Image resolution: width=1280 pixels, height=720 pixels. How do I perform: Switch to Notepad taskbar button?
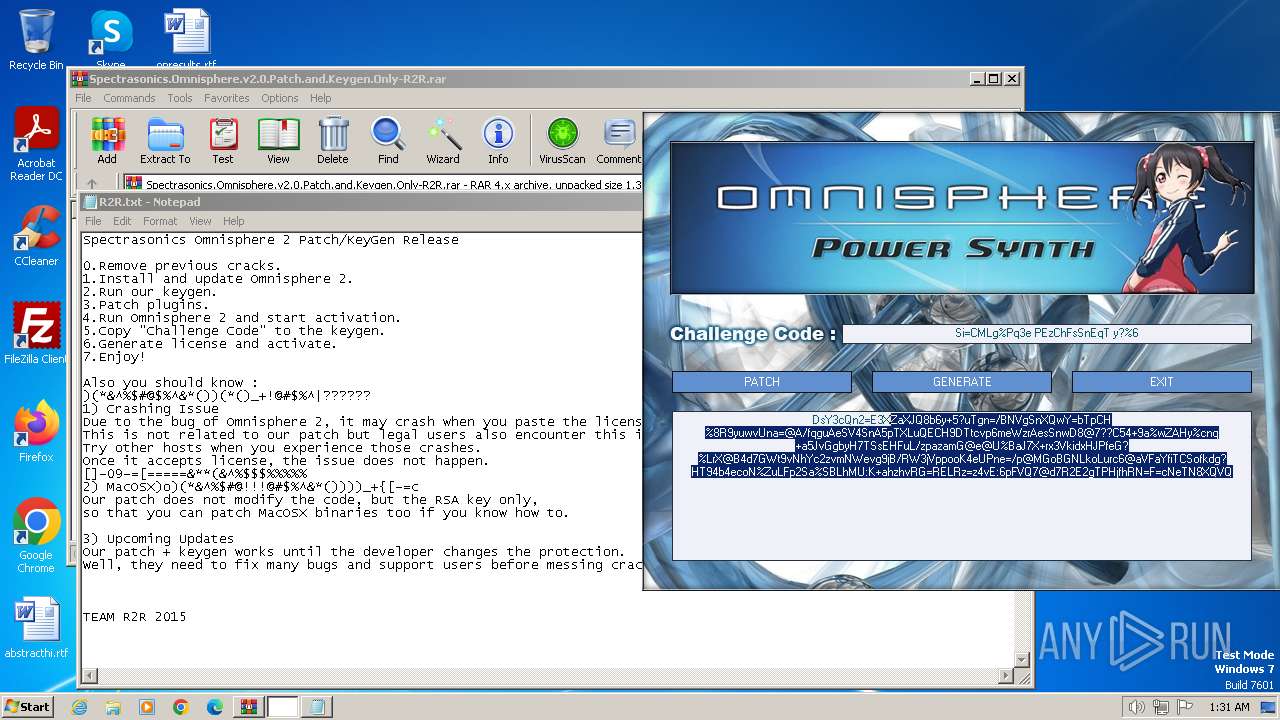pos(317,707)
